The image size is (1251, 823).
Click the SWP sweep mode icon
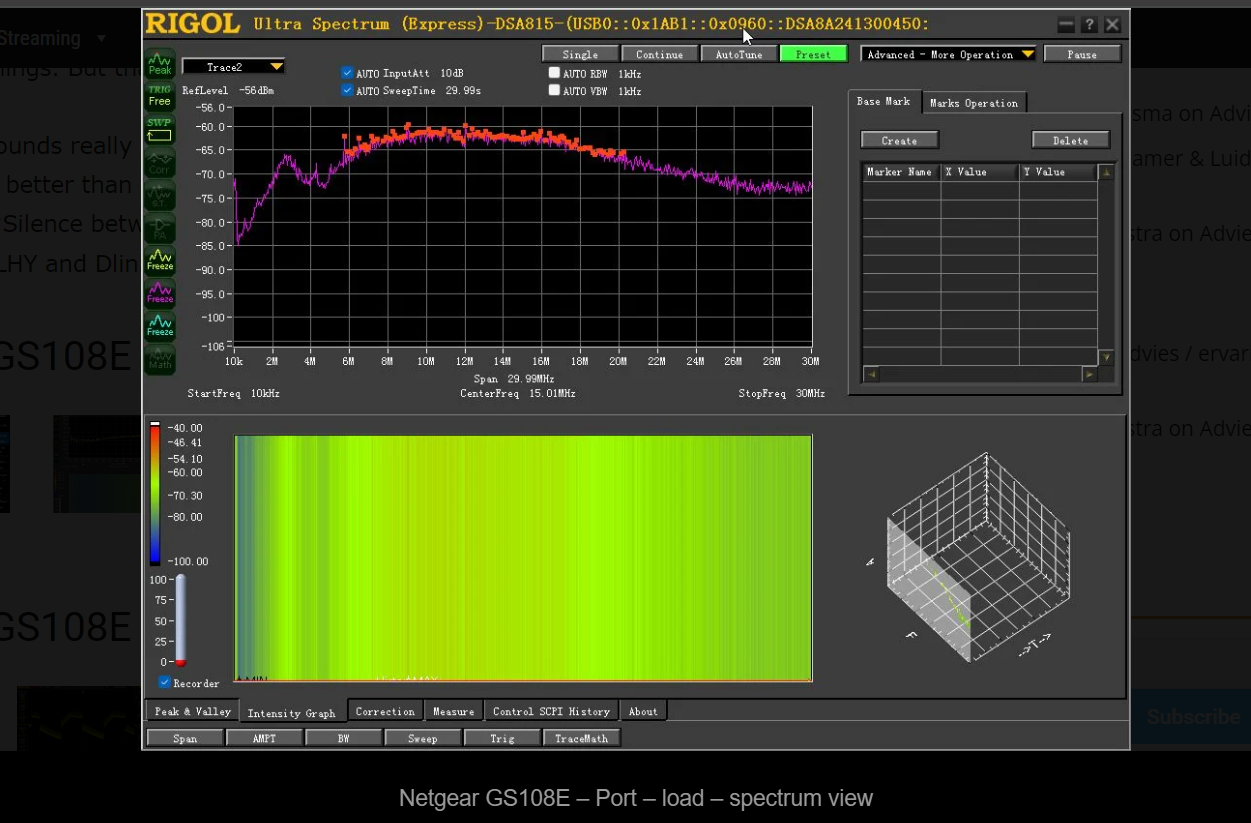point(160,130)
